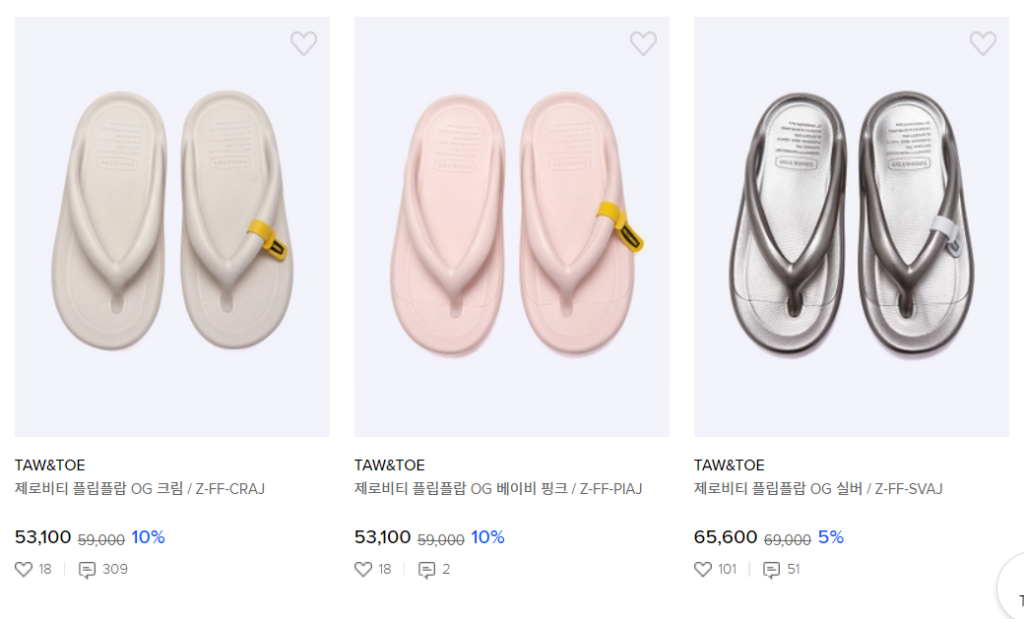Viewport: 1024px width, 619px height.
Task: Open review comment icon with 2 reviews
Action: 427,570
